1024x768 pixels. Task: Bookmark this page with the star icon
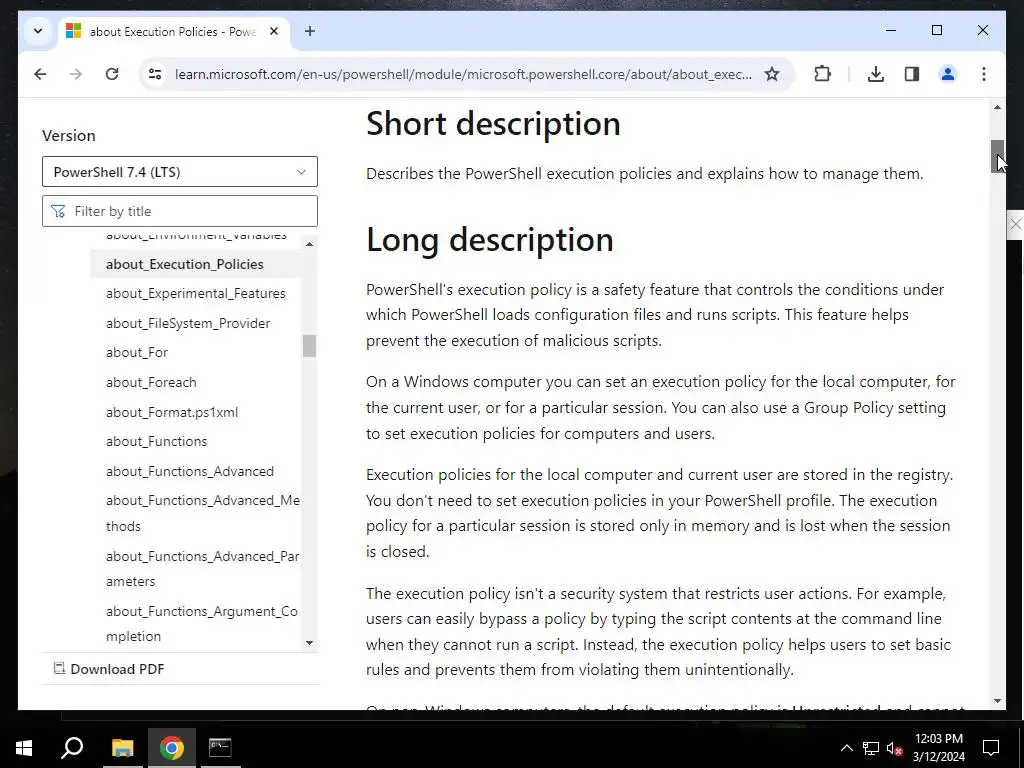coord(772,74)
